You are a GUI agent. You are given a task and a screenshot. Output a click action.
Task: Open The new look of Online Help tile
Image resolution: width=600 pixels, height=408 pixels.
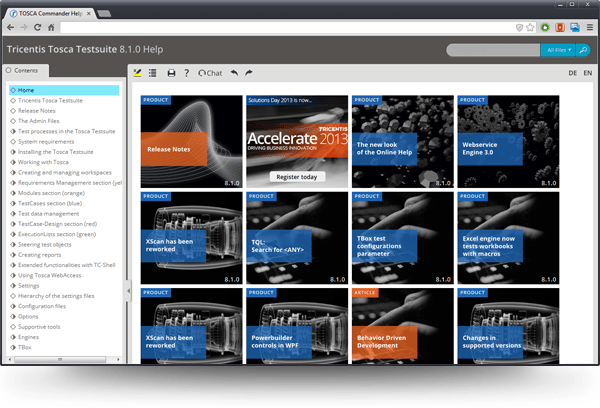coord(403,142)
